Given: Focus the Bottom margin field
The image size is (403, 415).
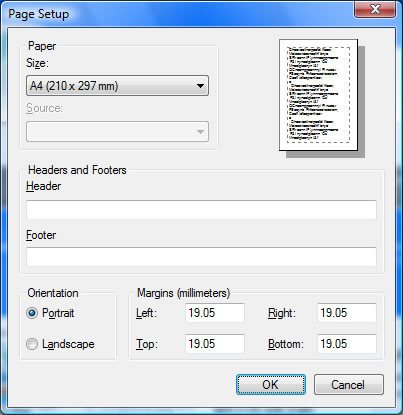Looking at the screenshot, I should 347,344.
